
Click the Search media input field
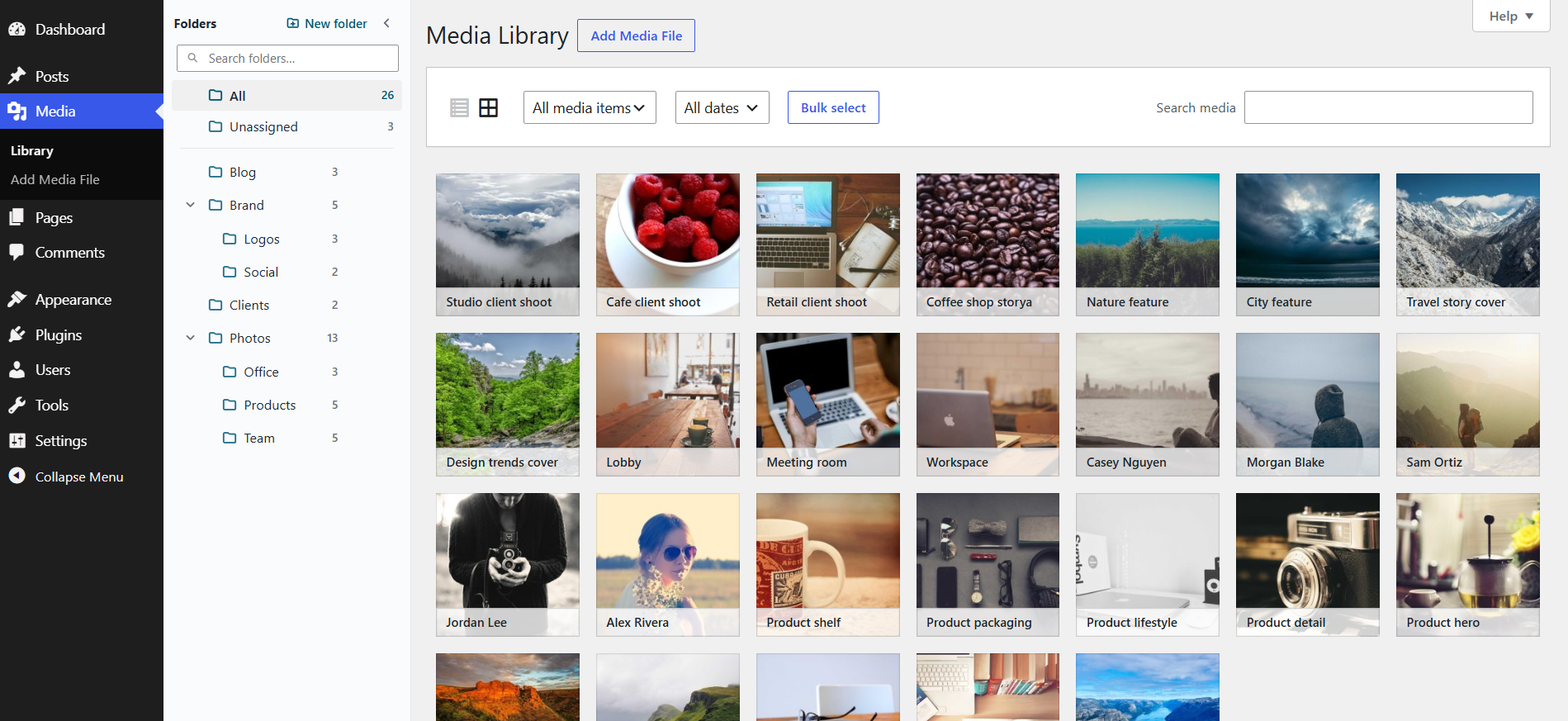point(1389,107)
